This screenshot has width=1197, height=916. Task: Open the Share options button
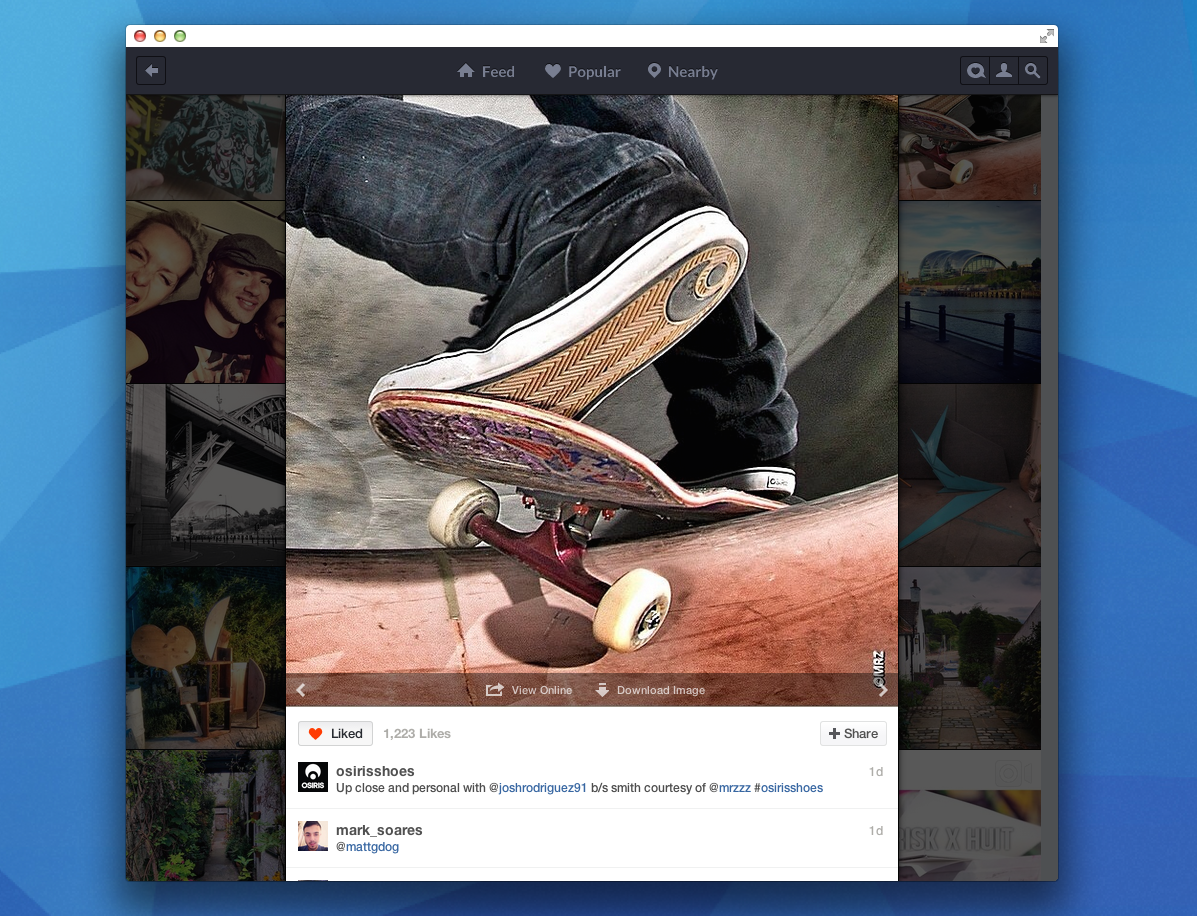point(853,734)
